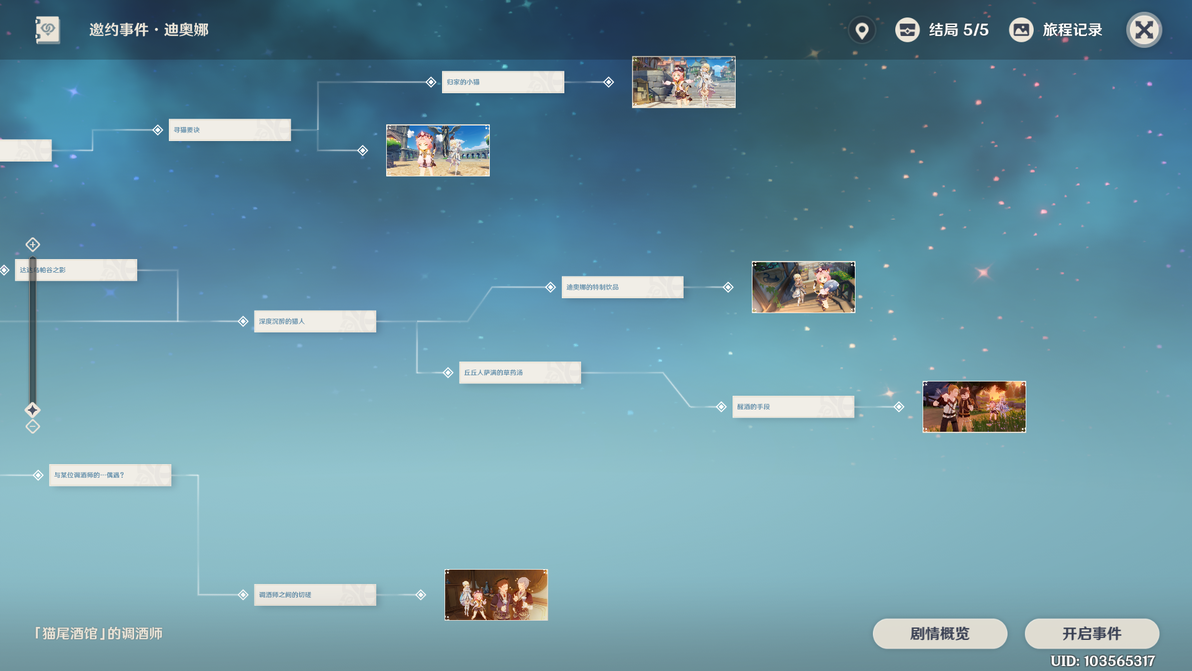Screen dimensions: 1192x671
Task: Click diamond marker left of beach ending thumbnail
Action: [x=363, y=150]
